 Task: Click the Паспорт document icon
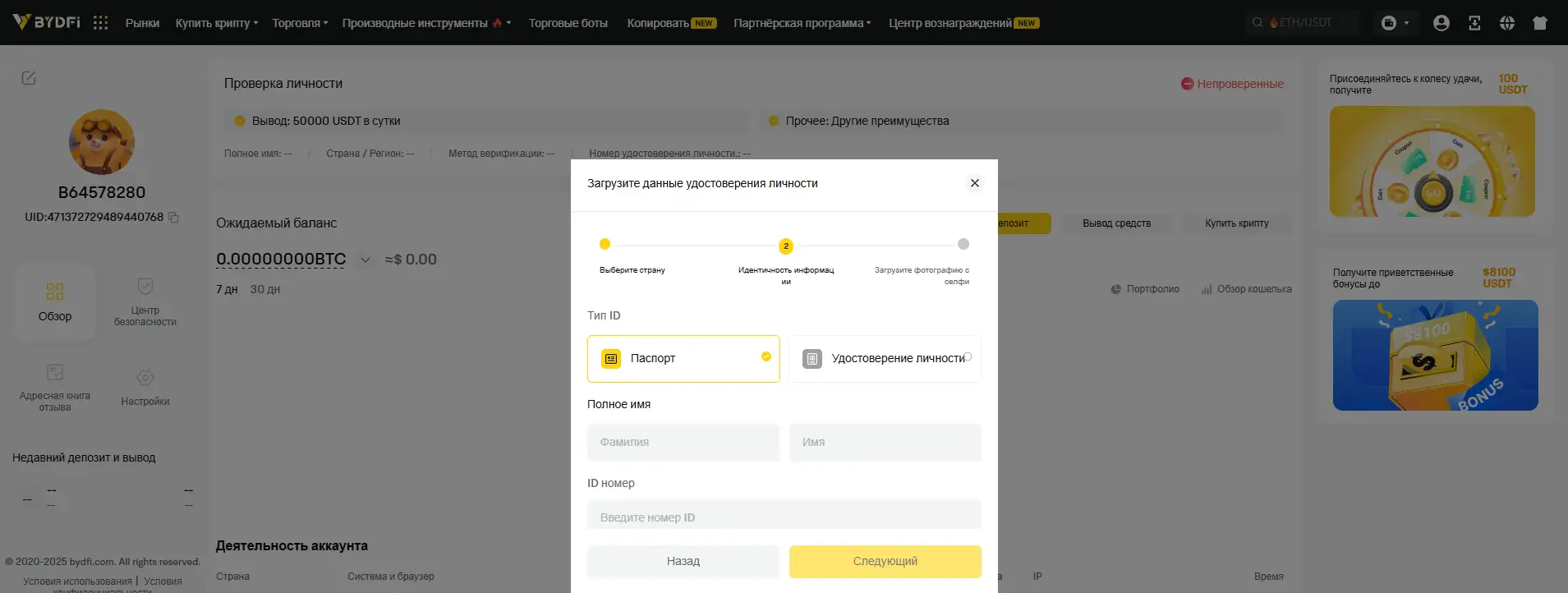click(x=611, y=359)
